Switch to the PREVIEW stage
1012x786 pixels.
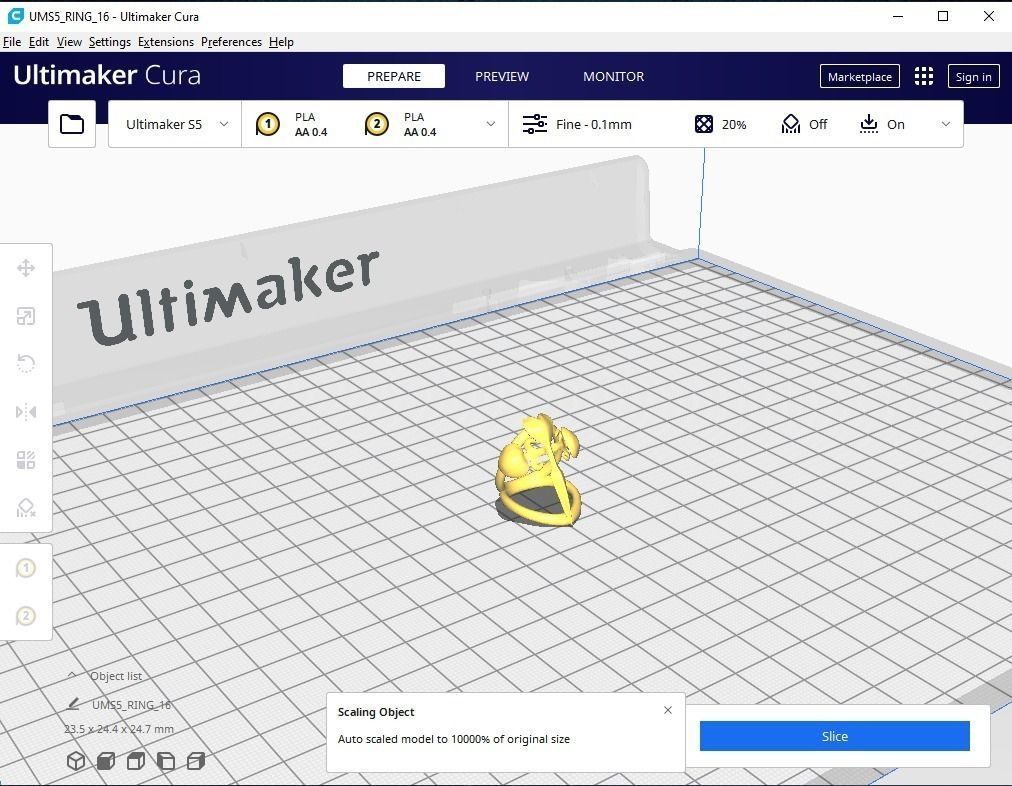[x=502, y=76]
